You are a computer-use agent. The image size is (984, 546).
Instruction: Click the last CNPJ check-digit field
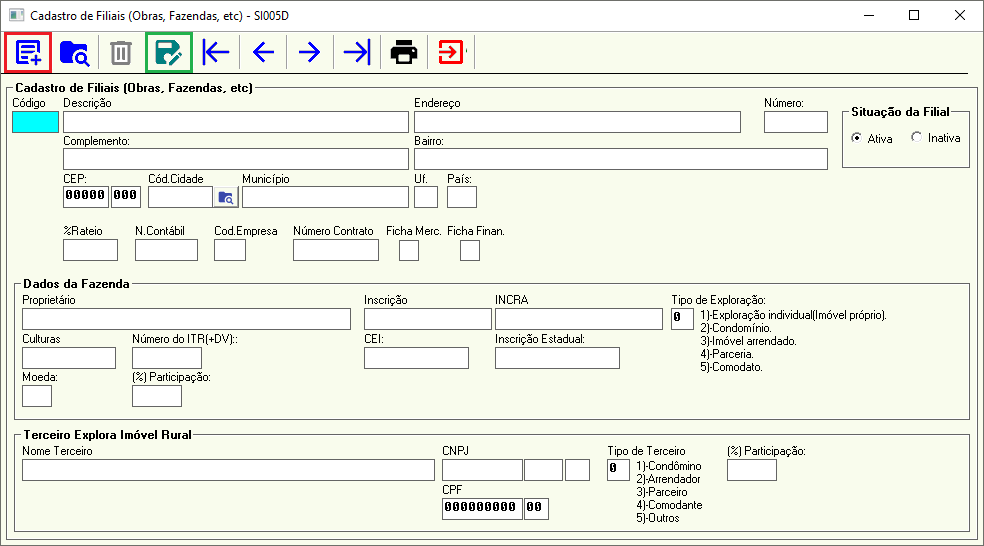(577, 470)
